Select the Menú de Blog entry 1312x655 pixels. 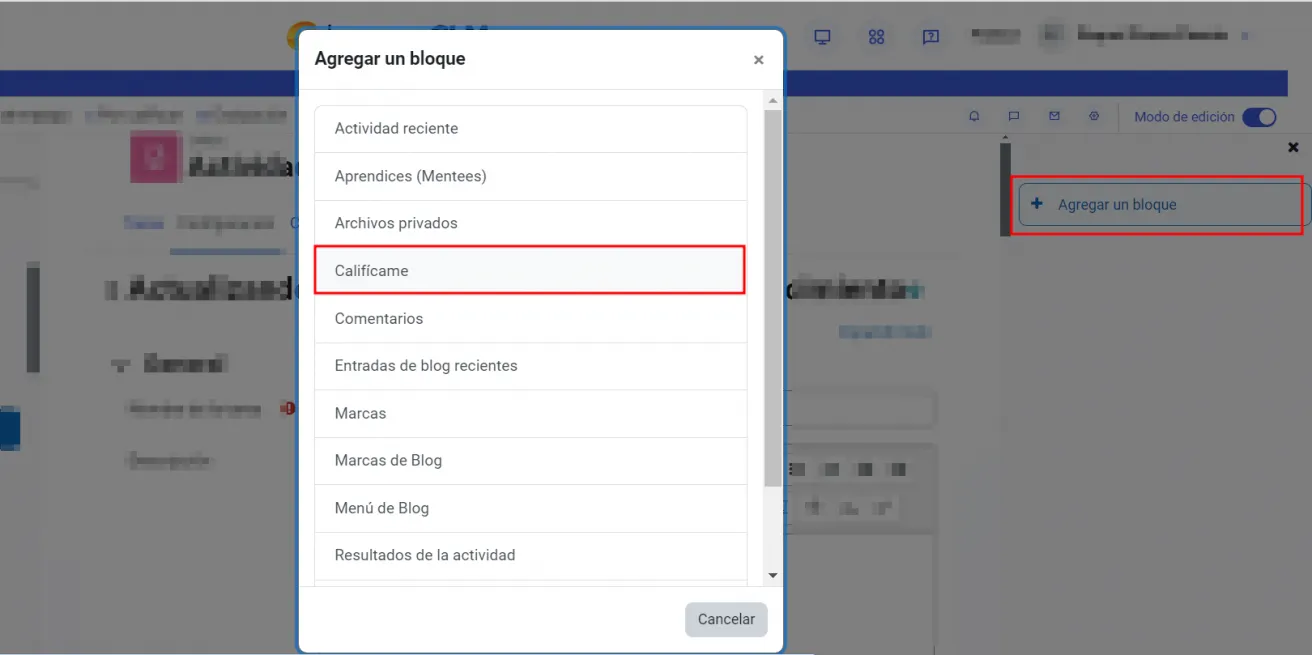point(530,507)
